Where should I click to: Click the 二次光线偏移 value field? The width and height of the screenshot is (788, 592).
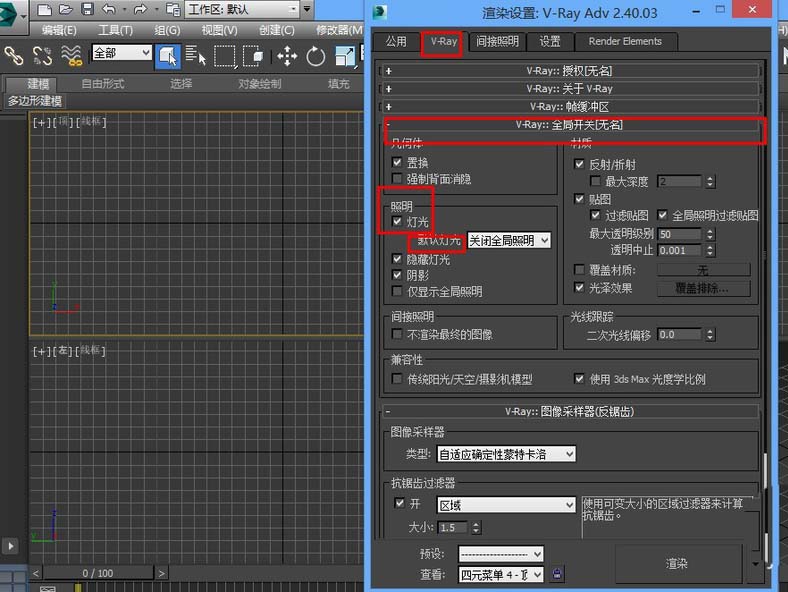tap(679, 334)
